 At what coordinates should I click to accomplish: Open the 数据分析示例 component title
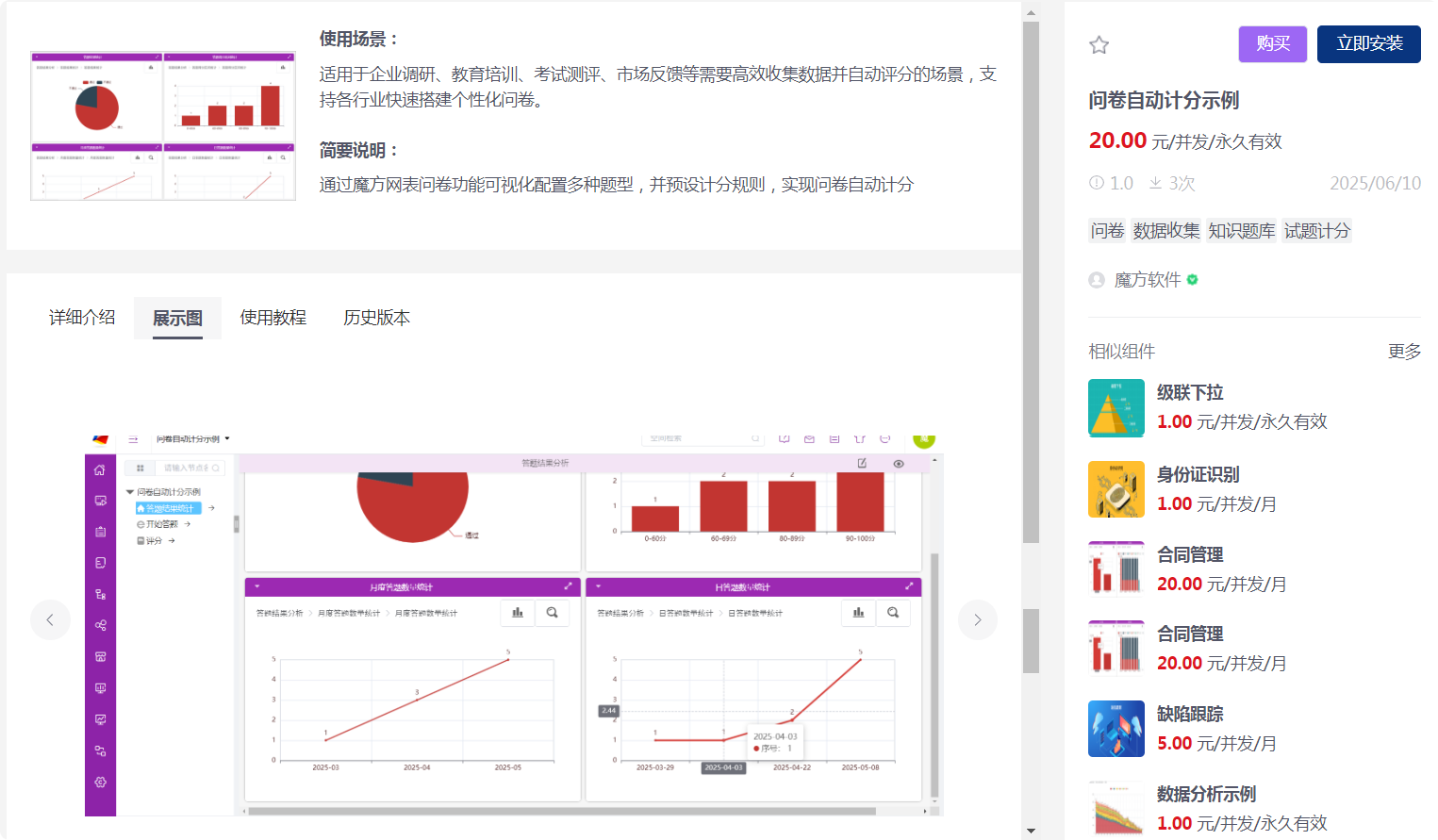click(1206, 794)
